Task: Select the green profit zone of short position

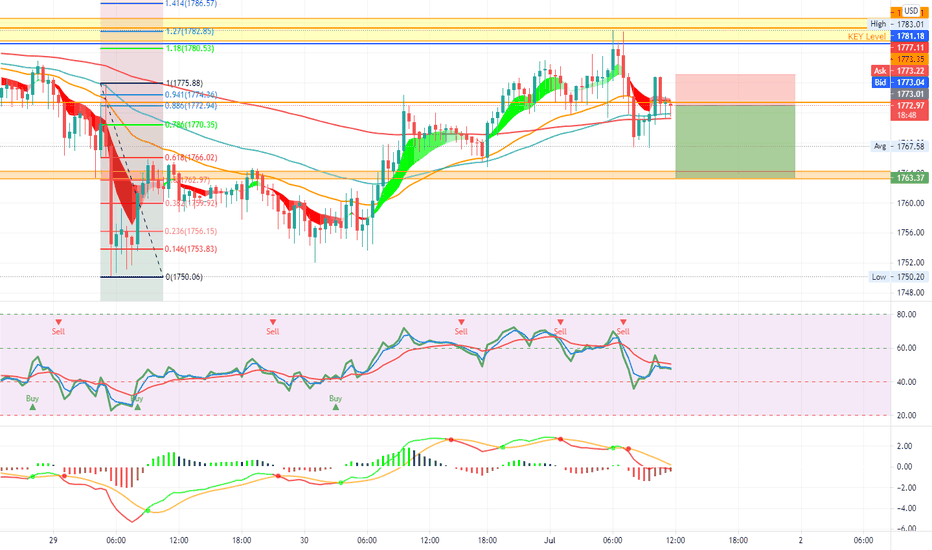Action: click(735, 142)
